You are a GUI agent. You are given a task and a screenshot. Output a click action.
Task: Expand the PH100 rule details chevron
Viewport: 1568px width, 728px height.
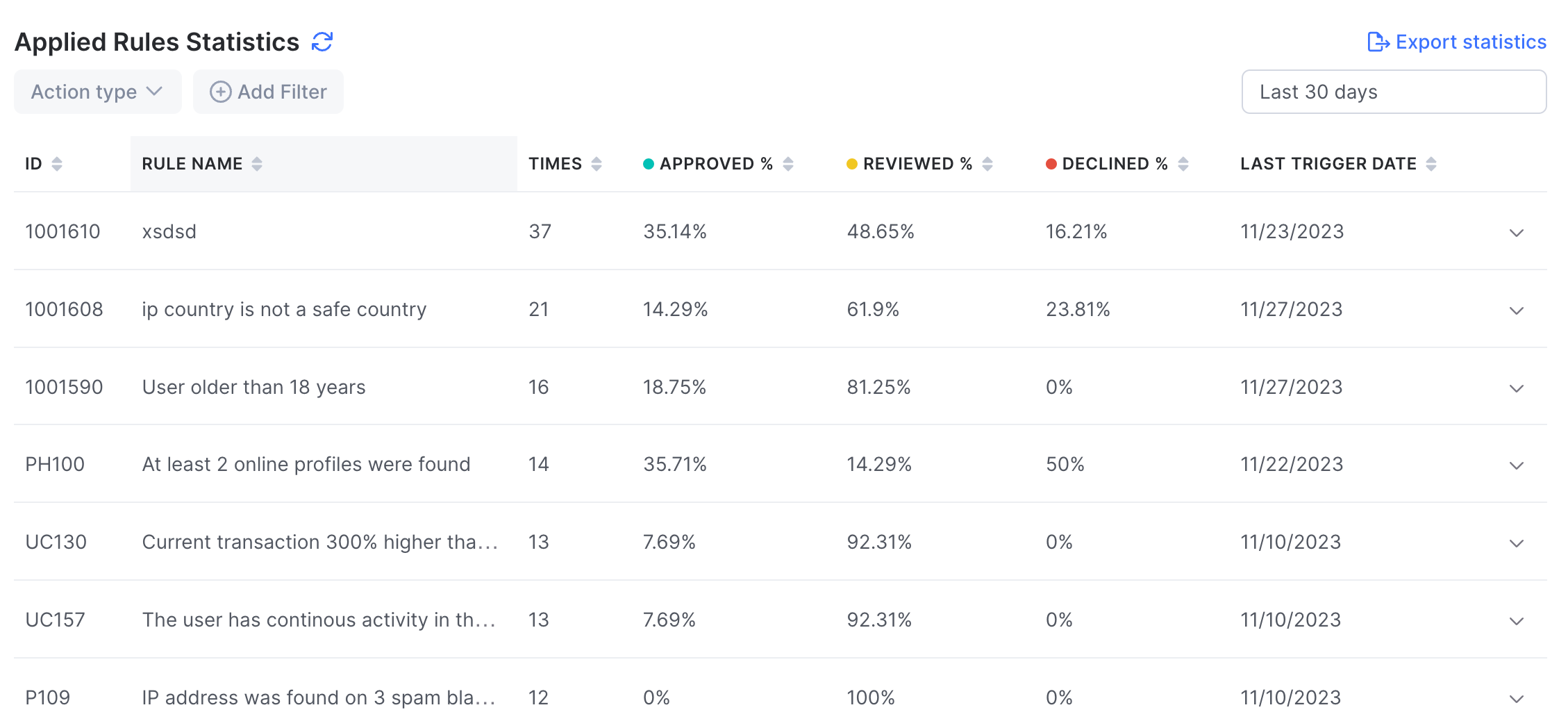[x=1517, y=465]
